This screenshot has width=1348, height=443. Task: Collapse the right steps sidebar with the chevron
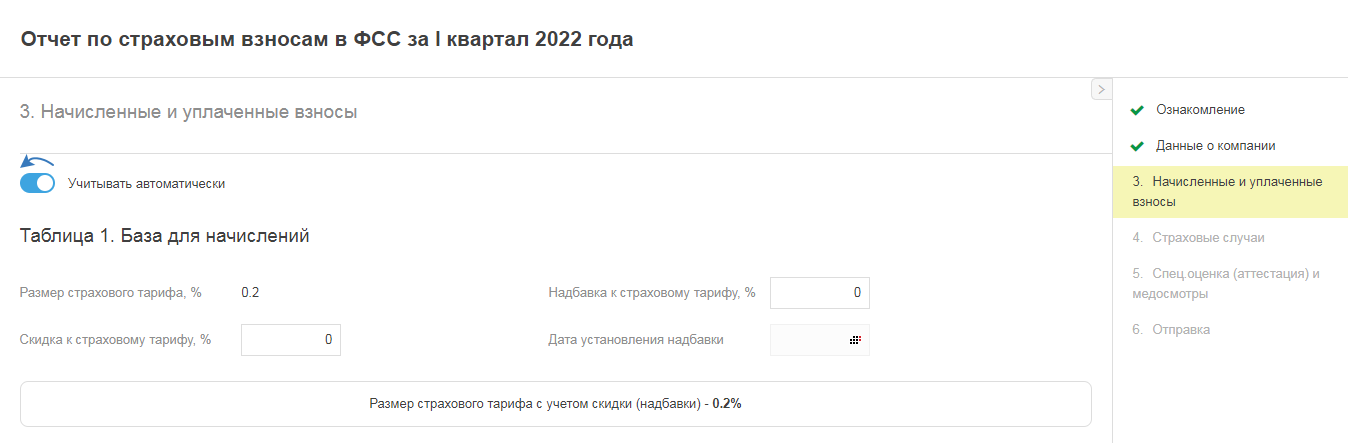point(1100,90)
